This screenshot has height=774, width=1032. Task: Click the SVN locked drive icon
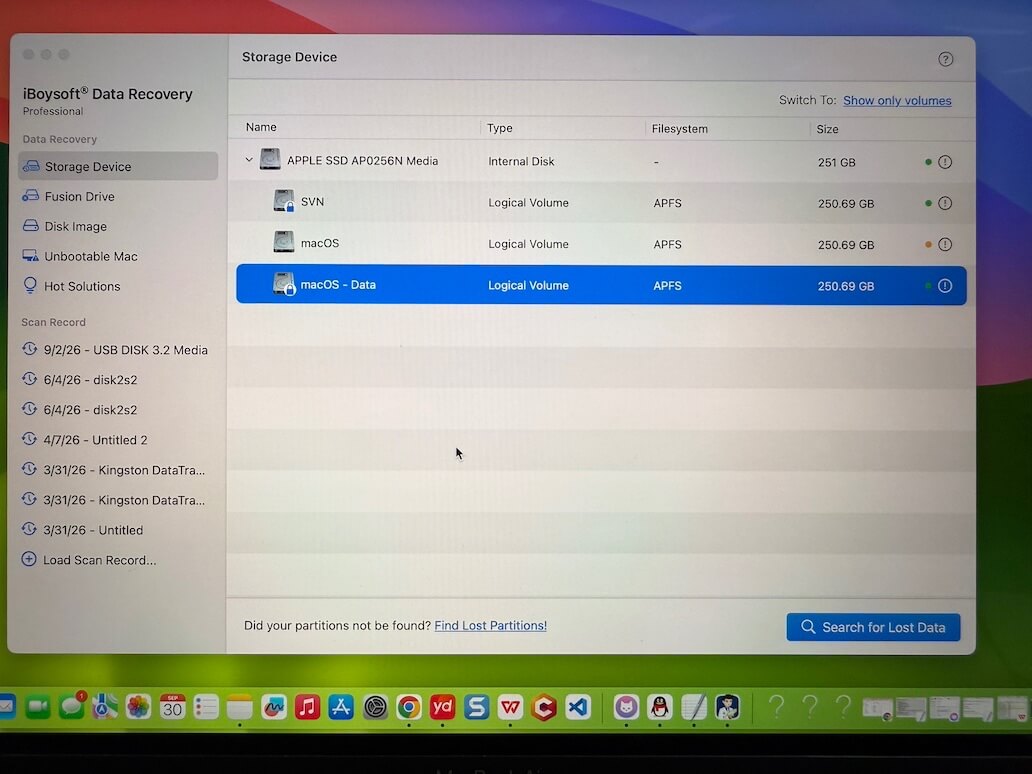[284, 201]
